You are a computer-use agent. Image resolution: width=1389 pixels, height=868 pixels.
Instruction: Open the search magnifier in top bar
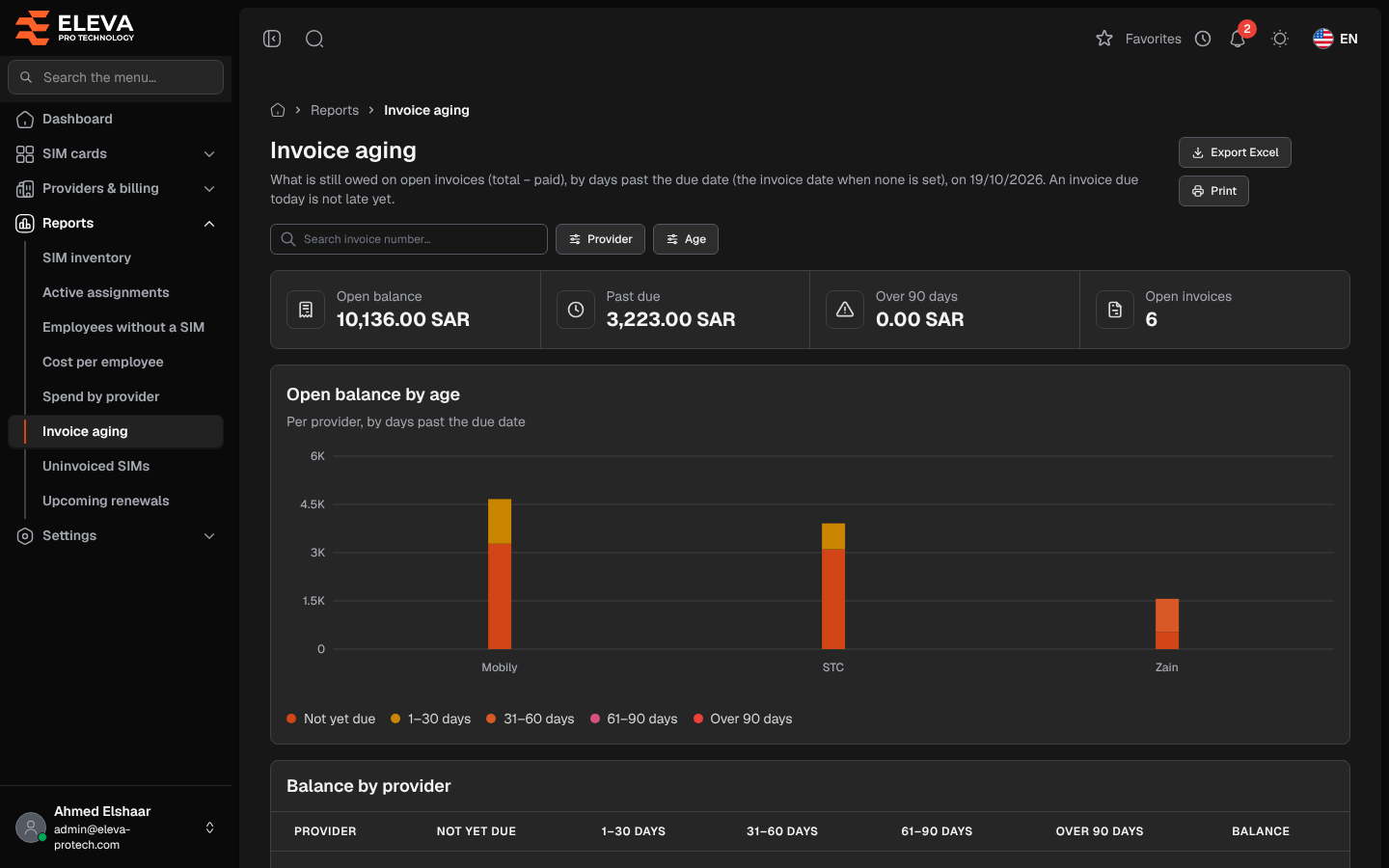click(x=314, y=39)
